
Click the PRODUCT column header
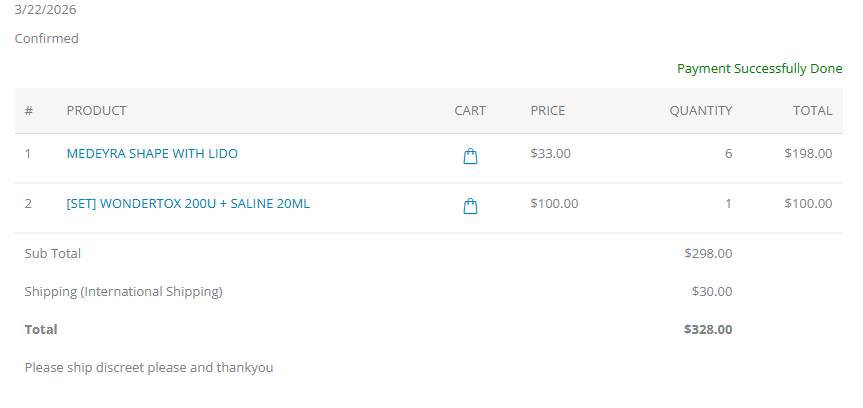click(x=96, y=111)
